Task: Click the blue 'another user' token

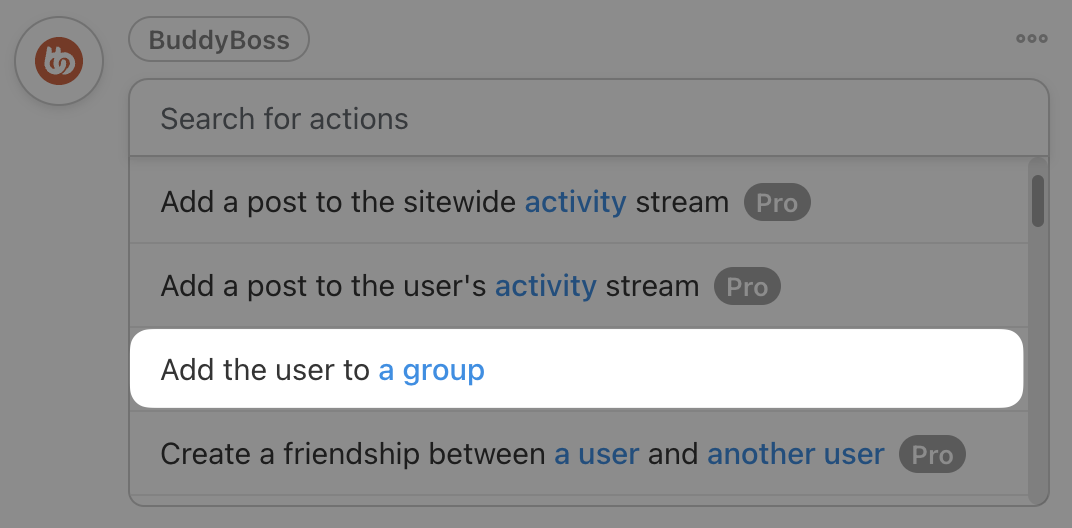Action: tap(796, 454)
